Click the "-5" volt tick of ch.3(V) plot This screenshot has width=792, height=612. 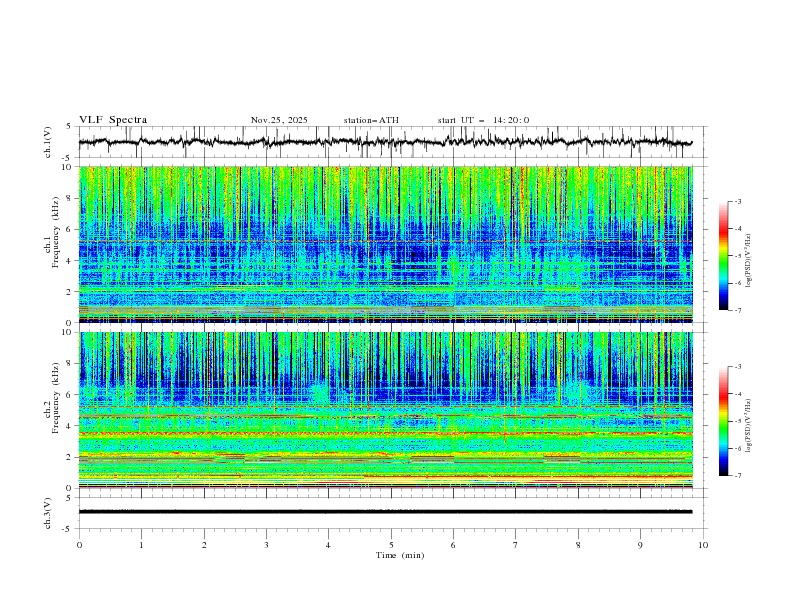point(68,529)
